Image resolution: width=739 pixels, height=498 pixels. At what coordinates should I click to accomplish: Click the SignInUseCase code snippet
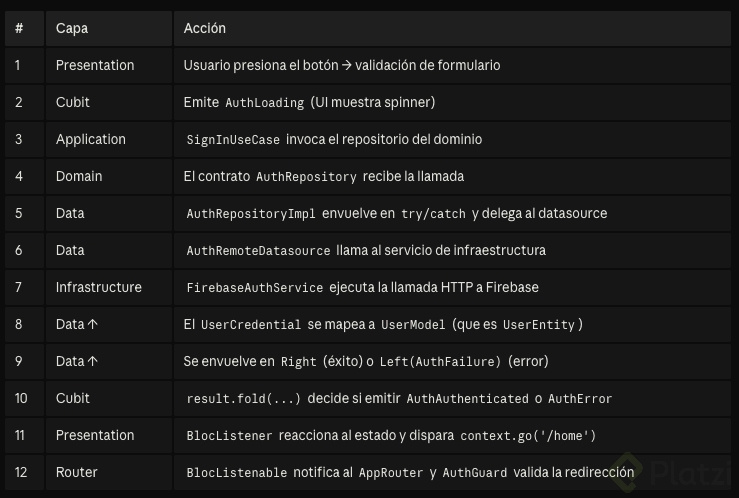pos(233,140)
